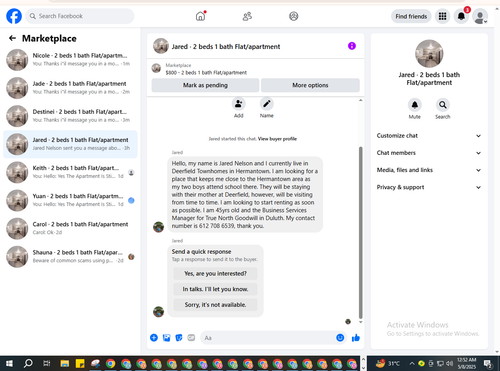Click the Add people icon
The height and width of the screenshot is (371, 500).
pyautogui.click(x=239, y=104)
